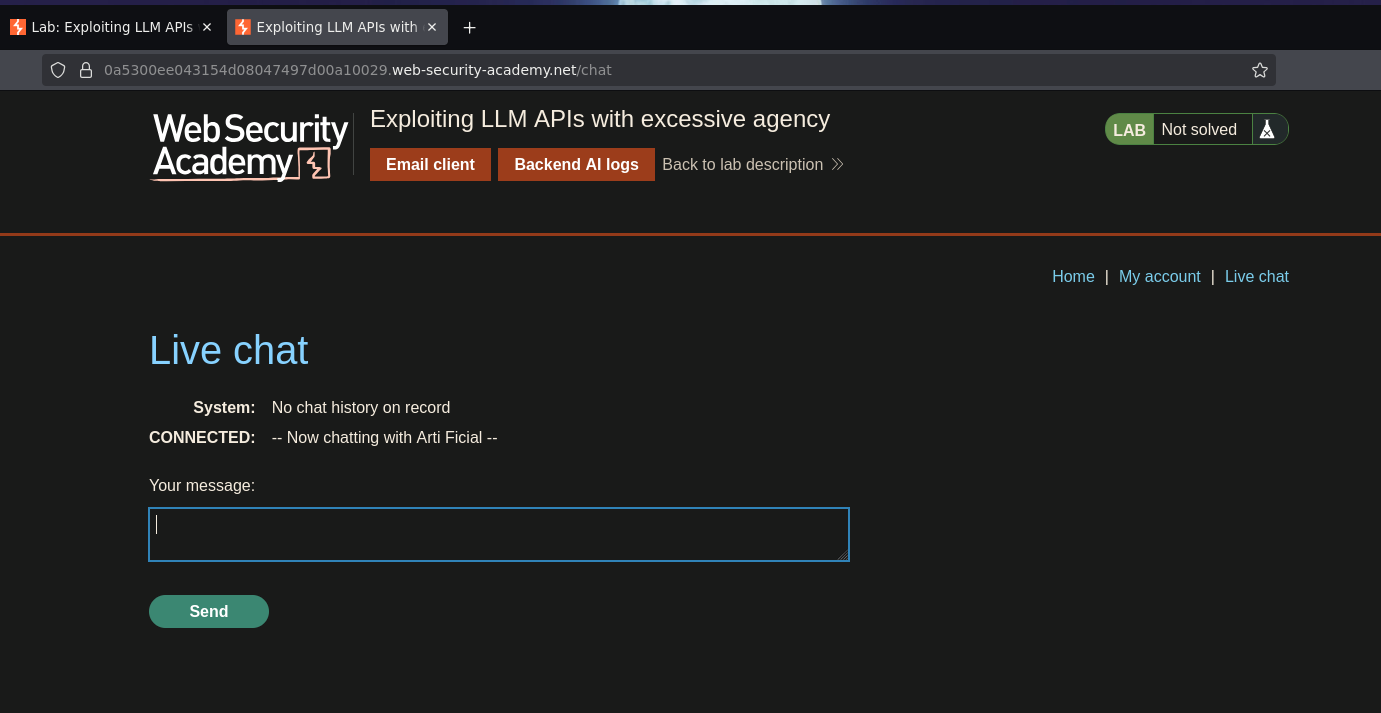Close the 'Lab: Exploiting LLM APIs' tab
The width and height of the screenshot is (1381, 713).
(207, 27)
